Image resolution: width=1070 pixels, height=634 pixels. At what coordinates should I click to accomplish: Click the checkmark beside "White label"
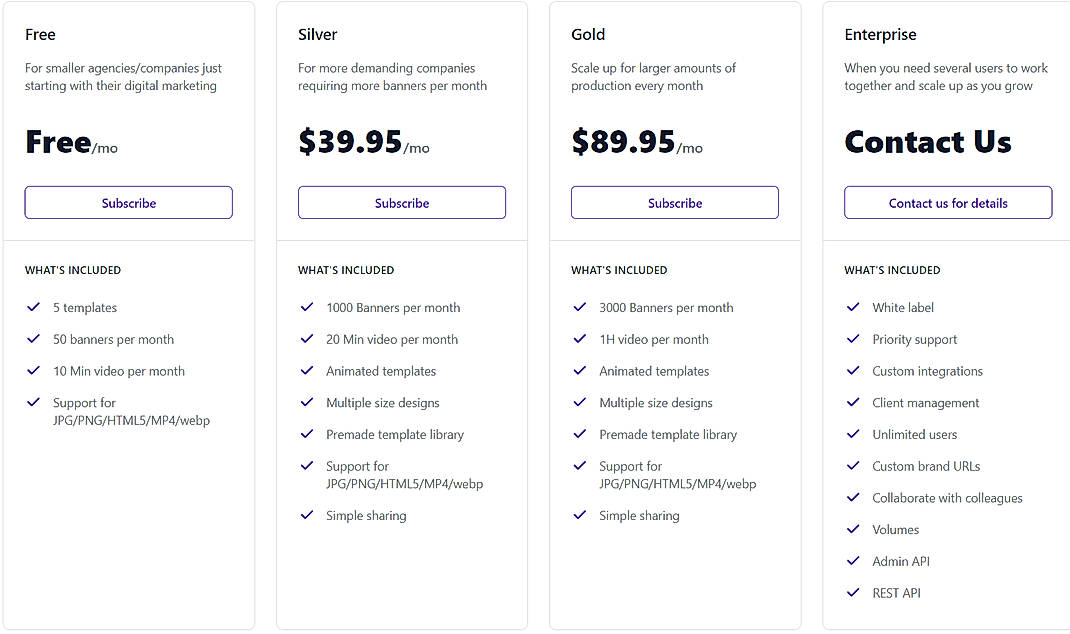(852, 307)
